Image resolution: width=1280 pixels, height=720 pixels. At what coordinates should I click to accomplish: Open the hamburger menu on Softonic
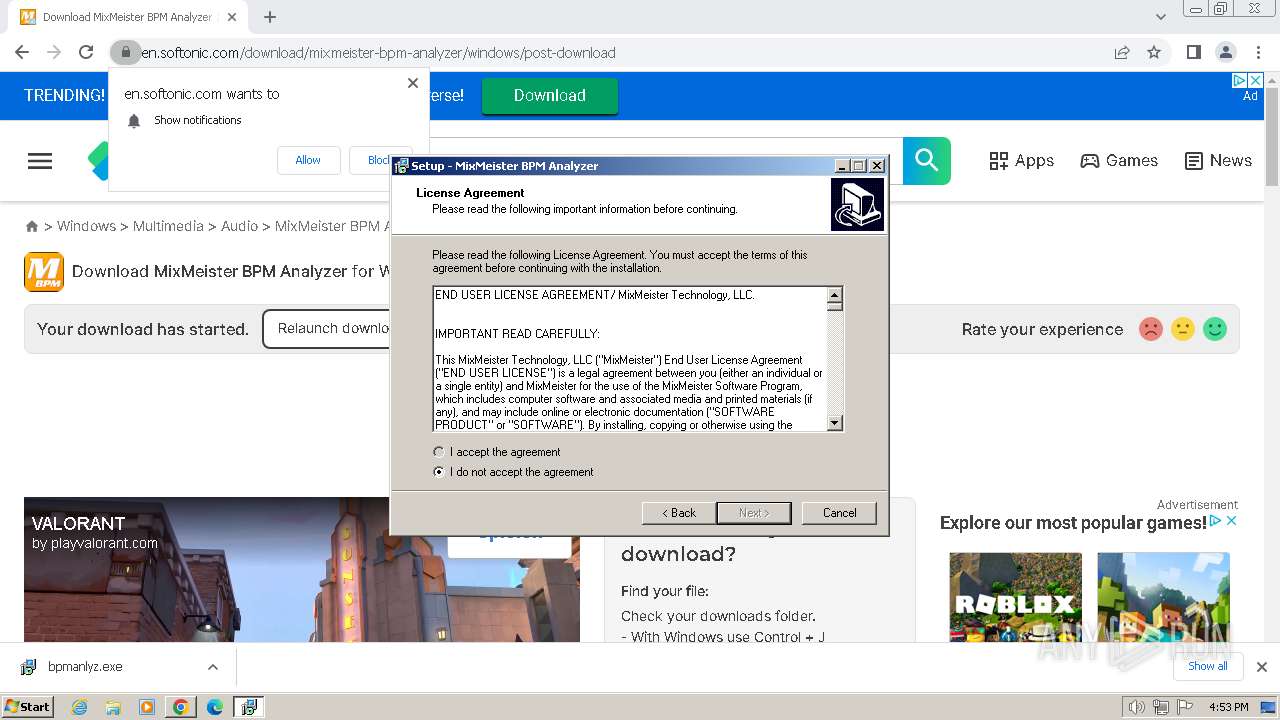click(40, 161)
